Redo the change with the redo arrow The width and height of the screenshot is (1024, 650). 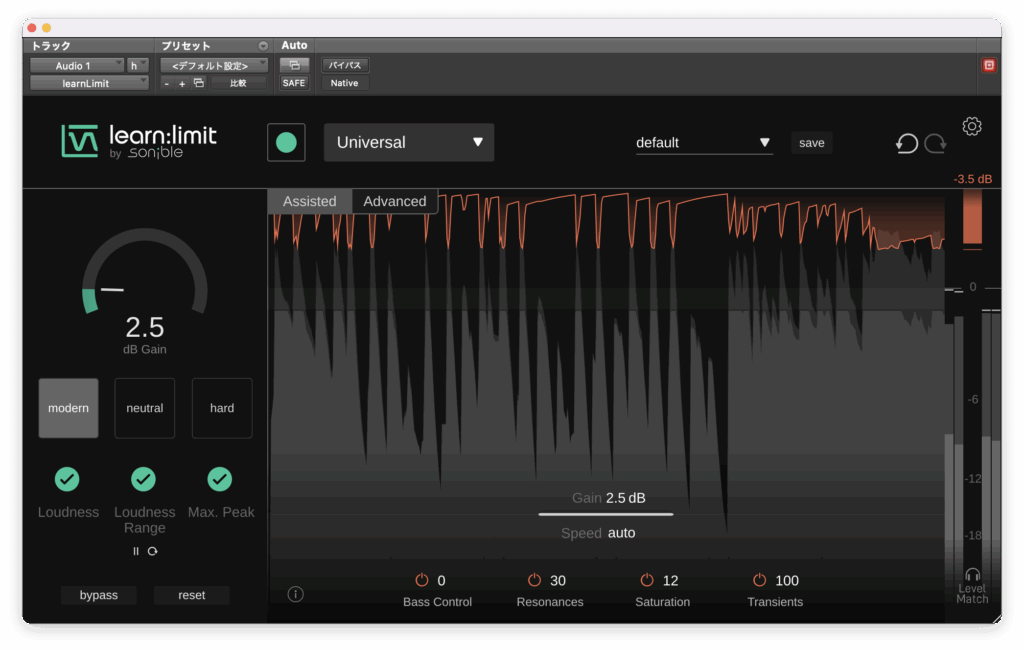(935, 143)
